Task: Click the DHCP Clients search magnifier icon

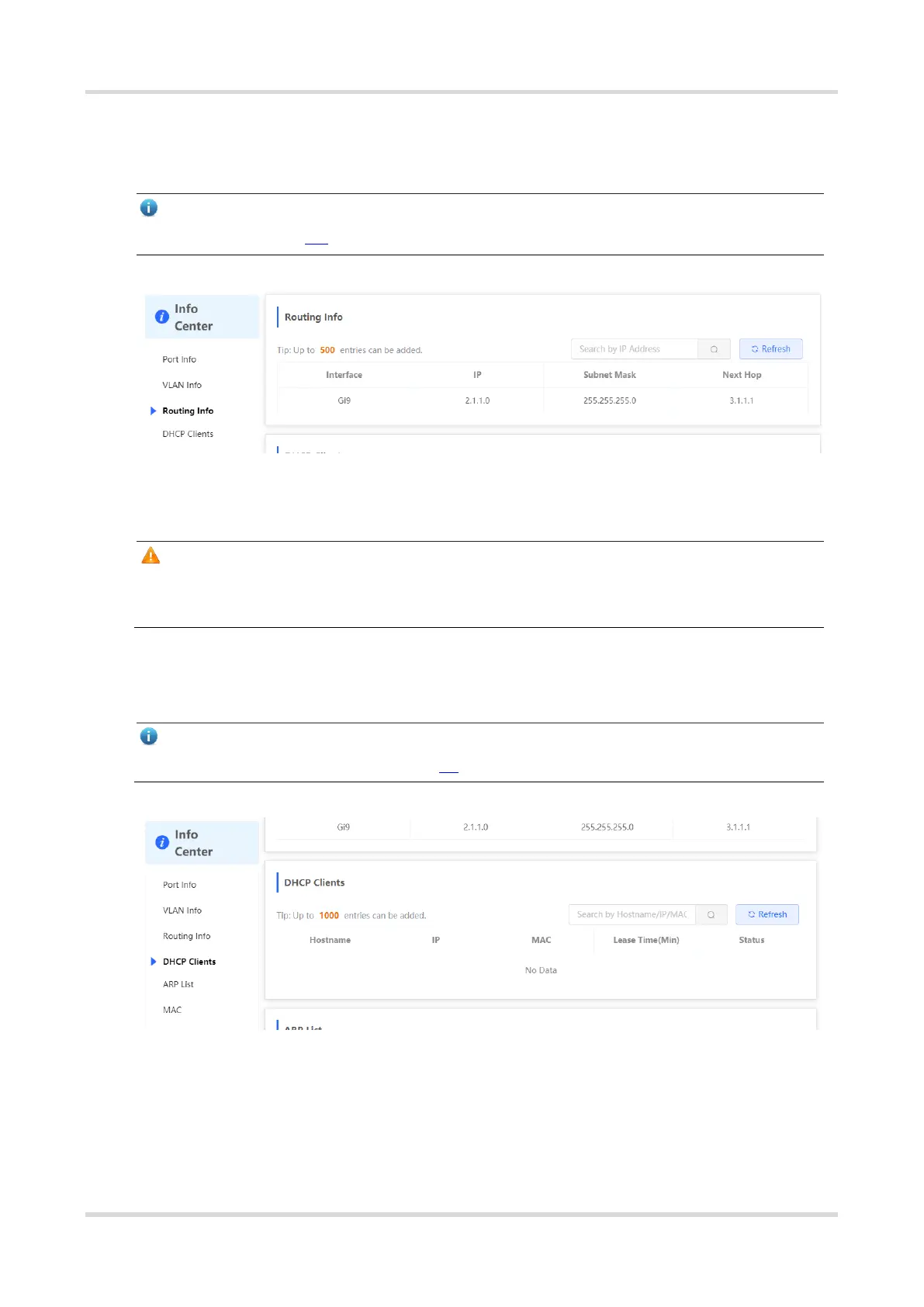Action: [x=711, y=915]
